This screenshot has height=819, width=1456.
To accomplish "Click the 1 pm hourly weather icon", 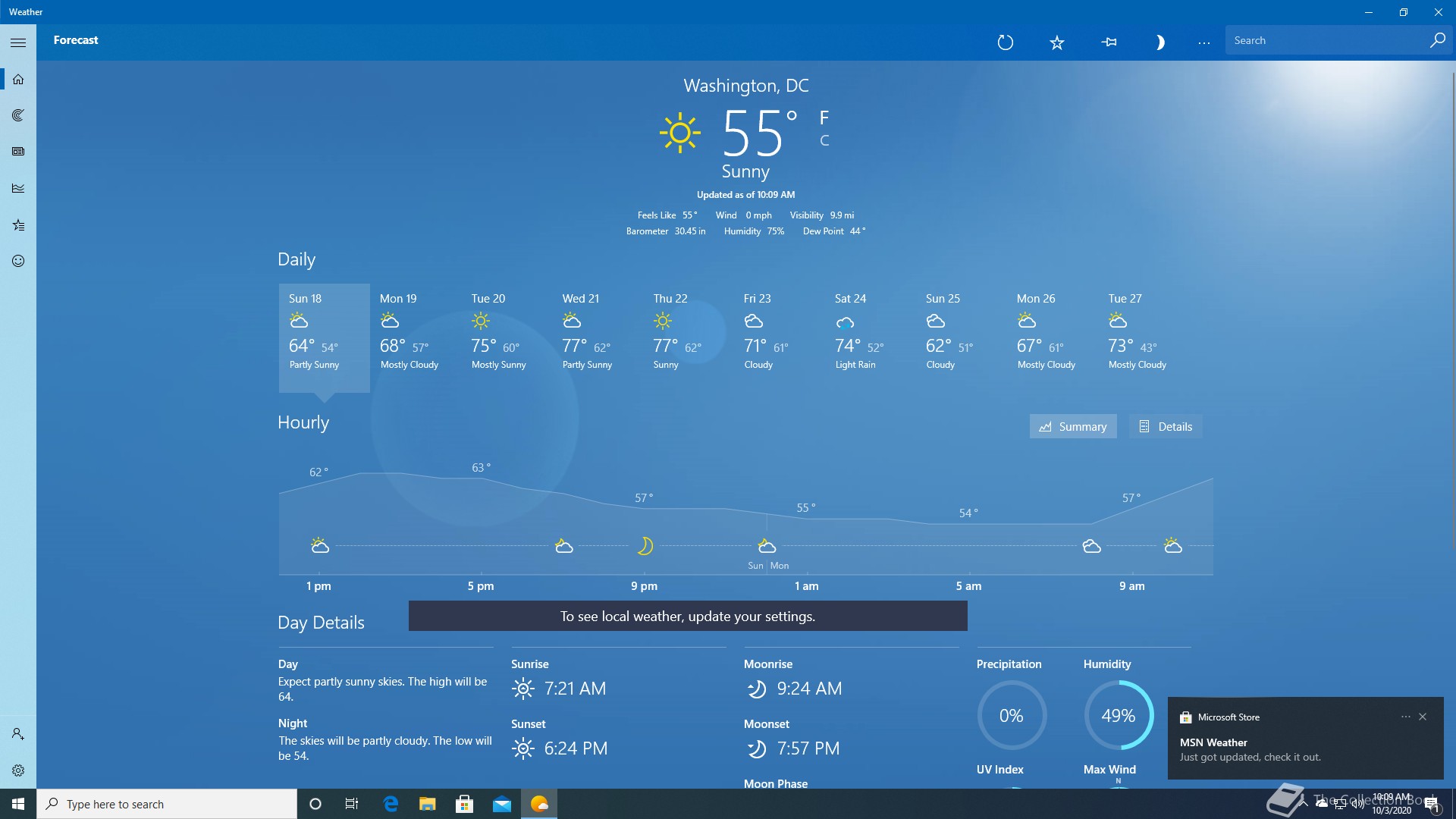I will point(320,545).
